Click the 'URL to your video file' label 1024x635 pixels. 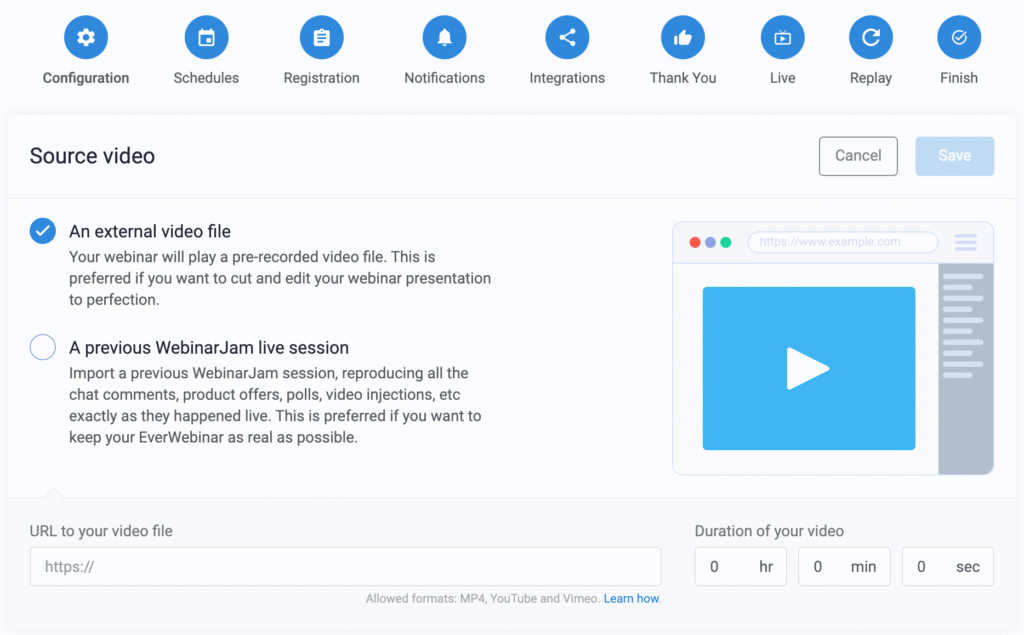tap(101, 531)
